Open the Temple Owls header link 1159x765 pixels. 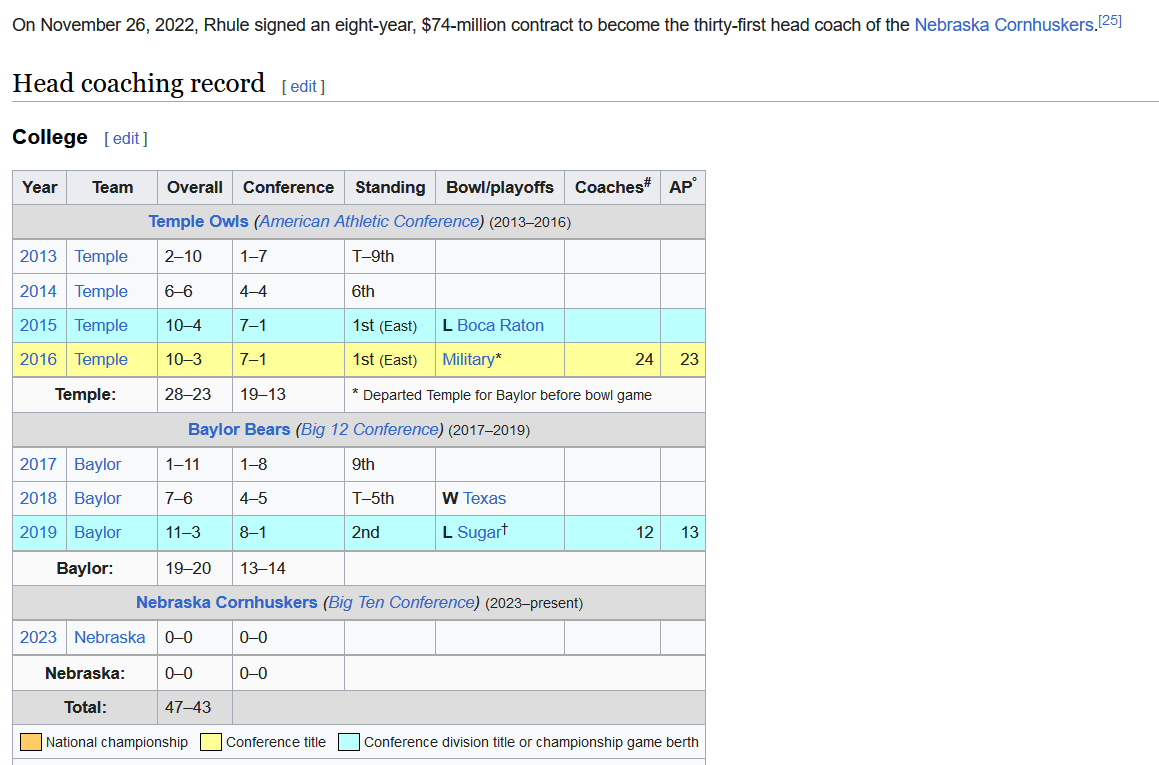tap(198, 222)
